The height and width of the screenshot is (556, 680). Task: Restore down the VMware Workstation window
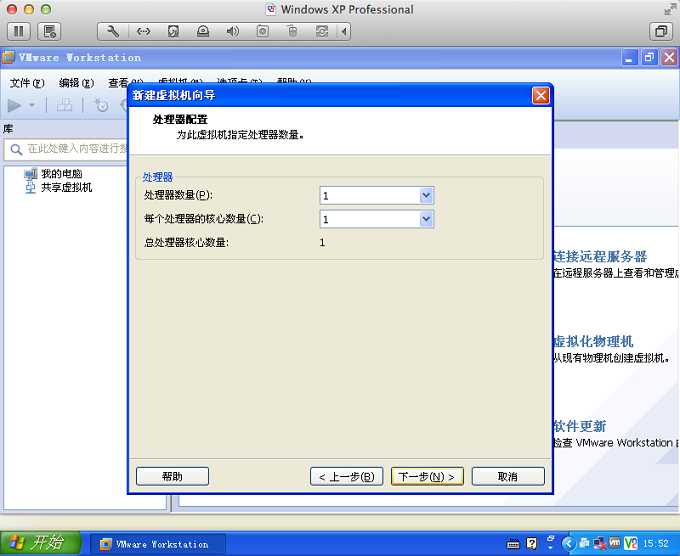tap(649, 57)
